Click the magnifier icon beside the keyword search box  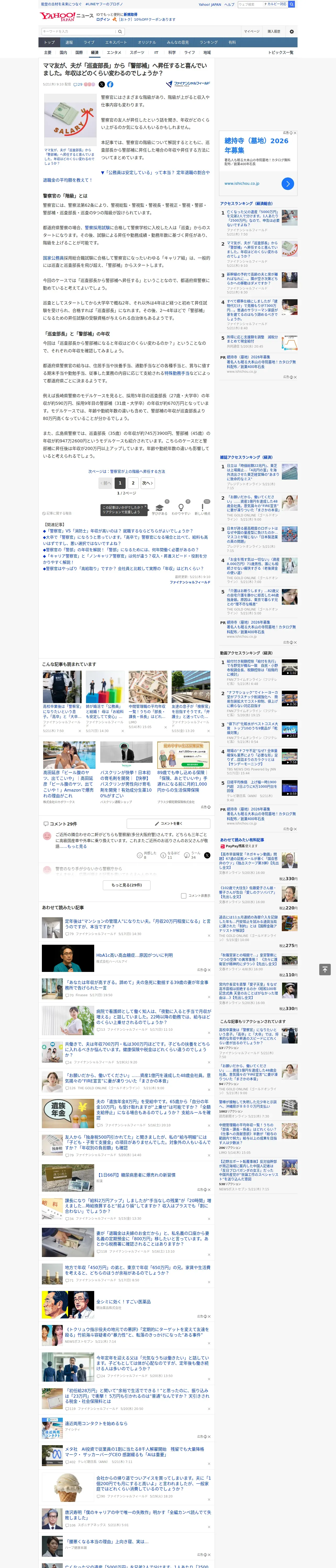click(x=120, y=32)
